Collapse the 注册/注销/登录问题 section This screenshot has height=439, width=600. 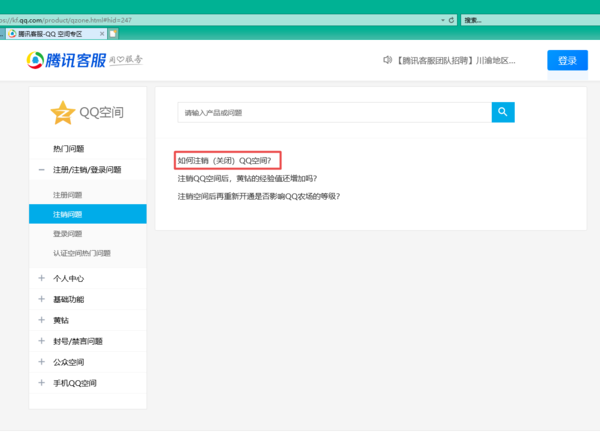point(41,170)
